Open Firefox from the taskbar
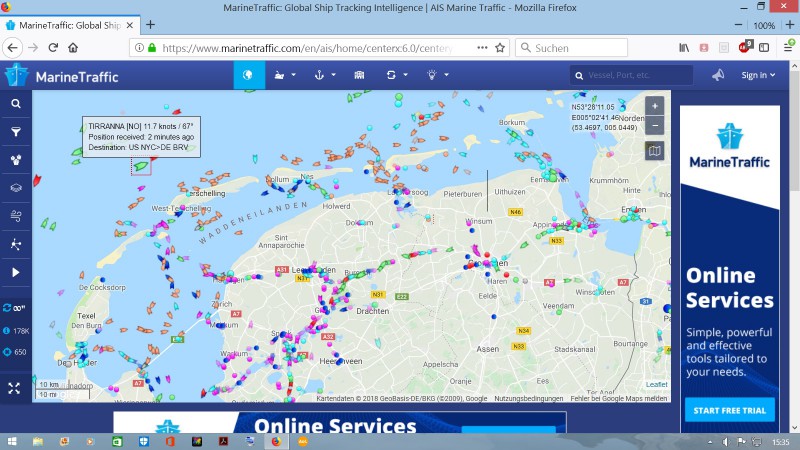Image resolution: width=800 pixels, height=450 pixels. (276, 442)
